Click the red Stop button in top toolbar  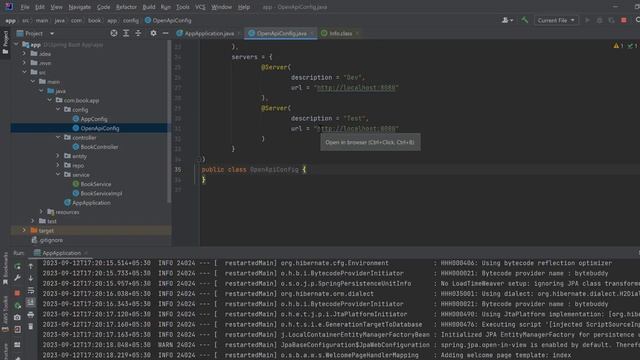(x=624, y=20)
